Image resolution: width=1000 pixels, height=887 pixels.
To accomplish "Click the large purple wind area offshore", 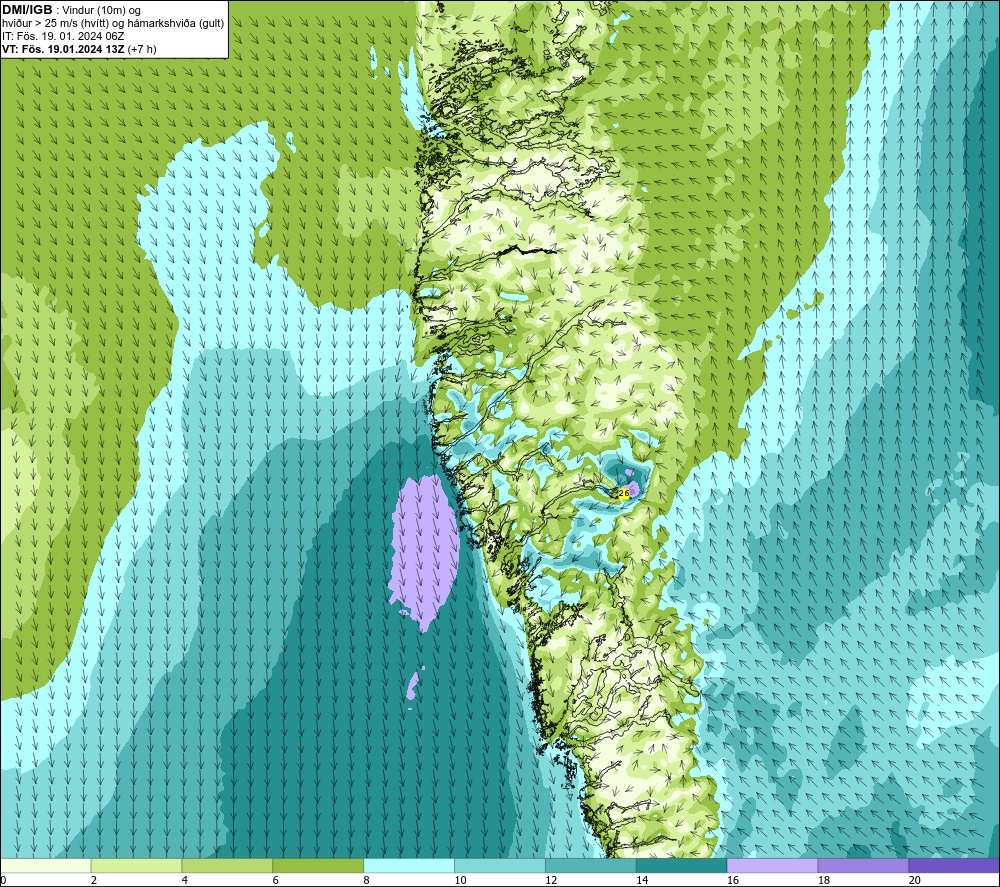I will (x=425, y=552).
